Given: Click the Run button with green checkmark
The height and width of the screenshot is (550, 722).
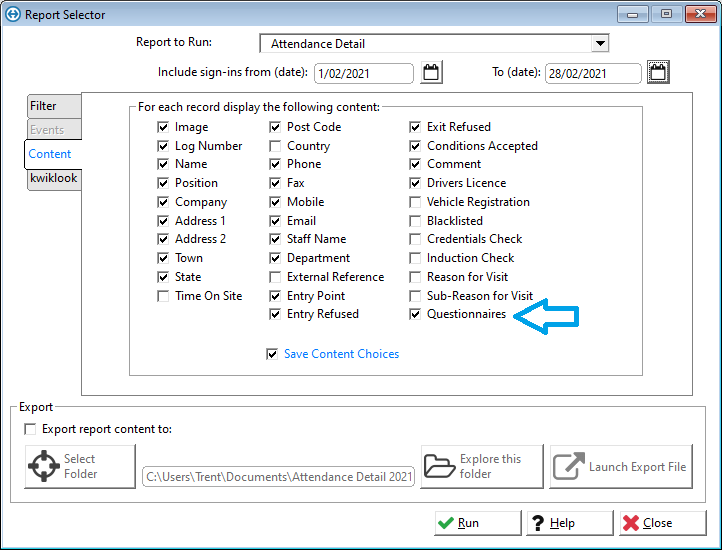Looking at the screenshot, I should coord(477,523).
